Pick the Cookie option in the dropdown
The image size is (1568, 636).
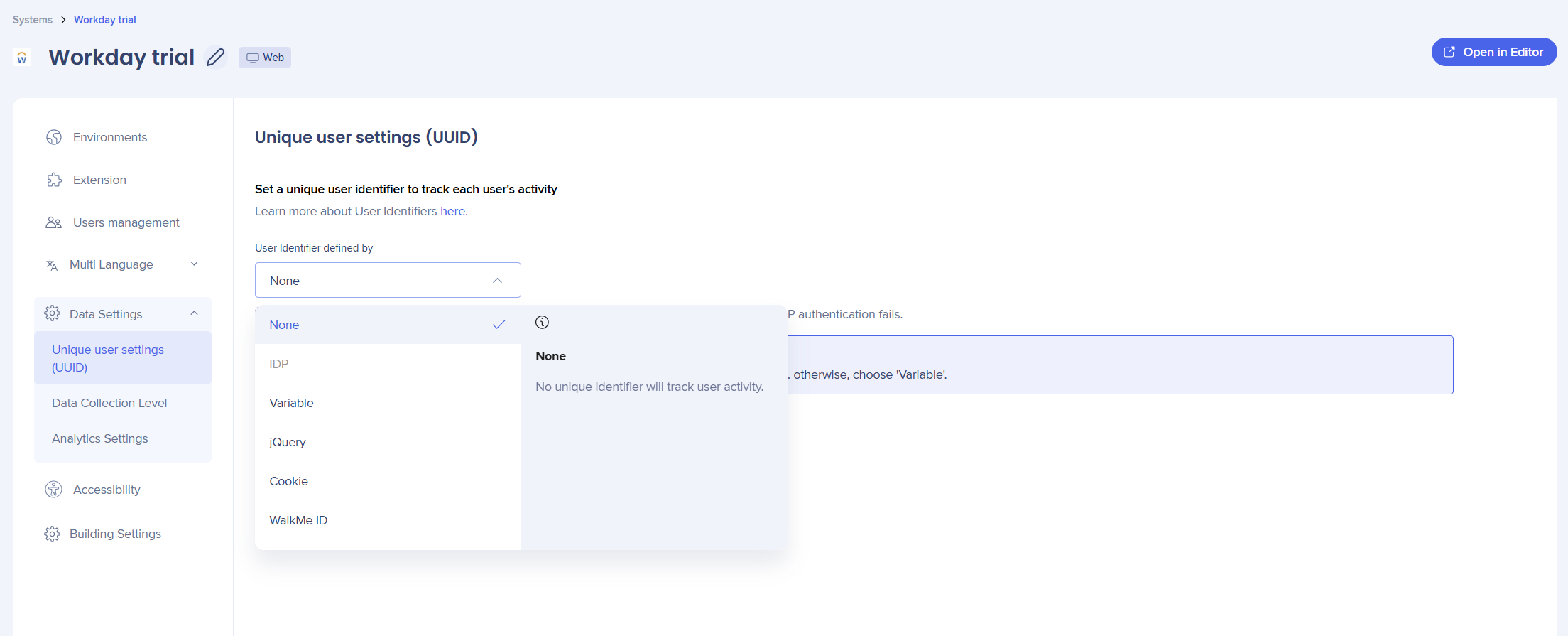tap(289, 481)
